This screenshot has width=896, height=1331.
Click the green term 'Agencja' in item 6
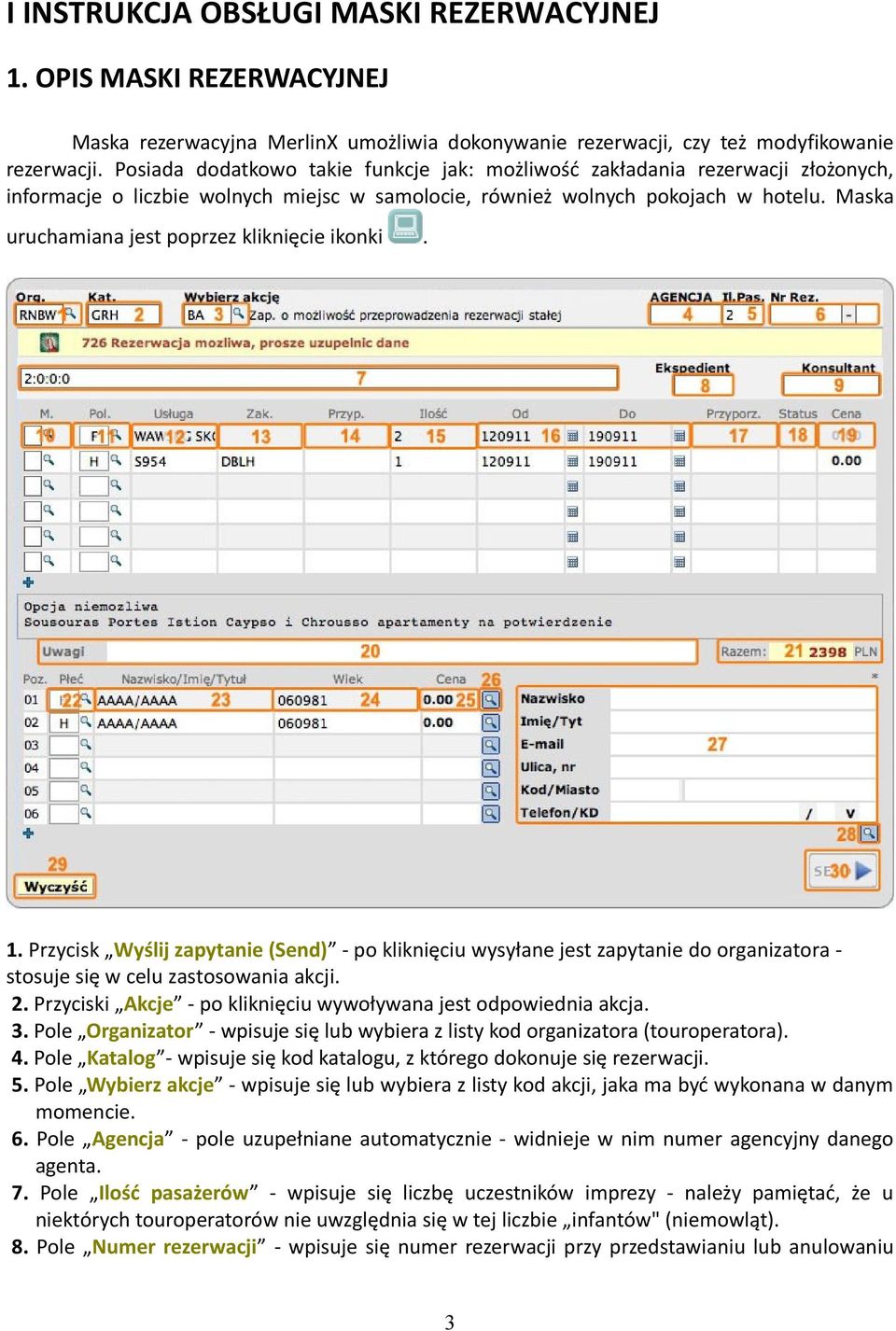tap(128, 1139)
